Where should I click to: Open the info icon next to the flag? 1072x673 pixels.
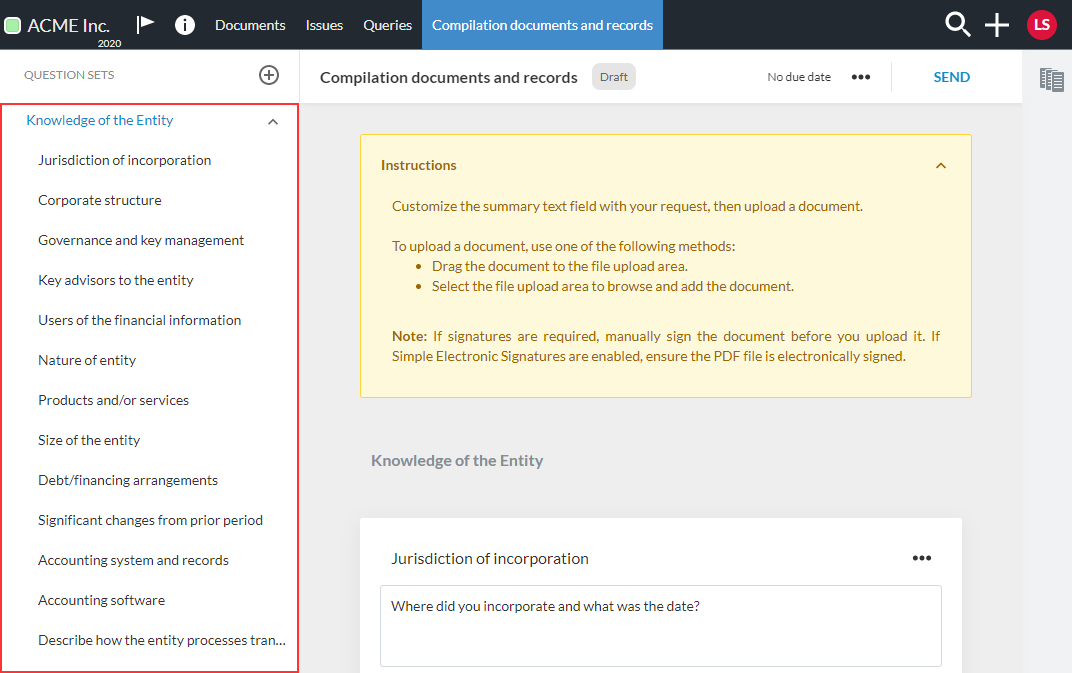(185, 25)
